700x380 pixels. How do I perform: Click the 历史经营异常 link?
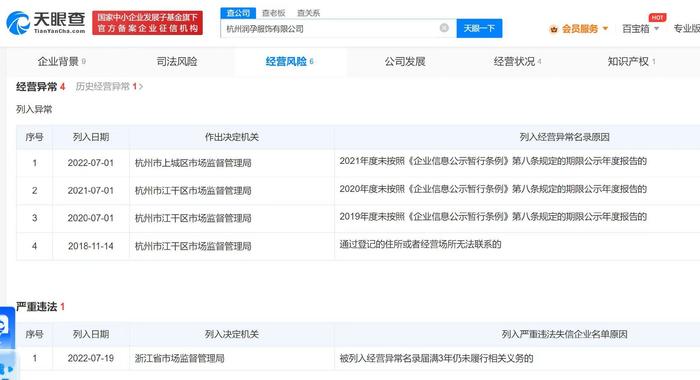[x=103, y=87]
